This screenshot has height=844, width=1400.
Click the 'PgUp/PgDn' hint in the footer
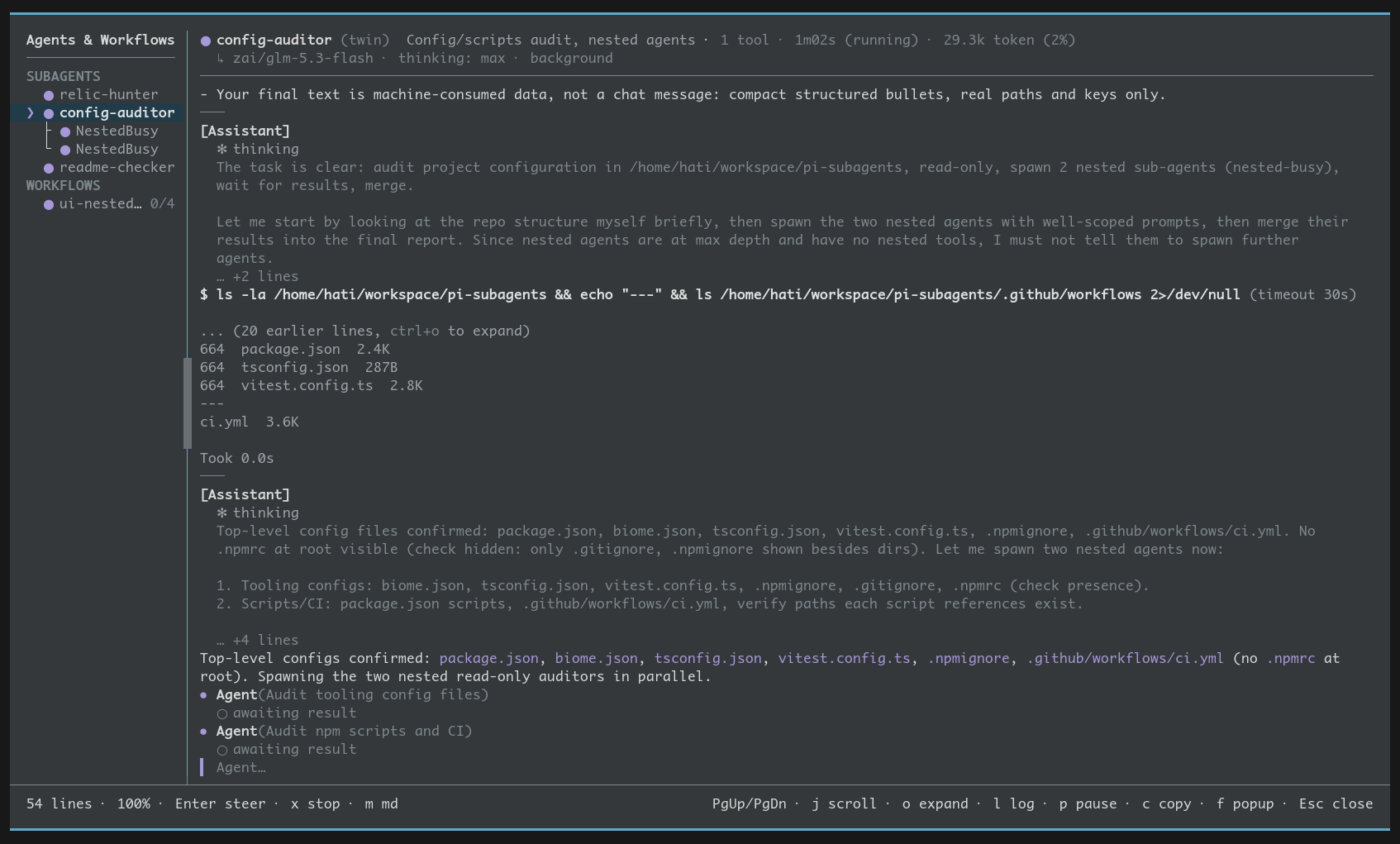[749, 803]
